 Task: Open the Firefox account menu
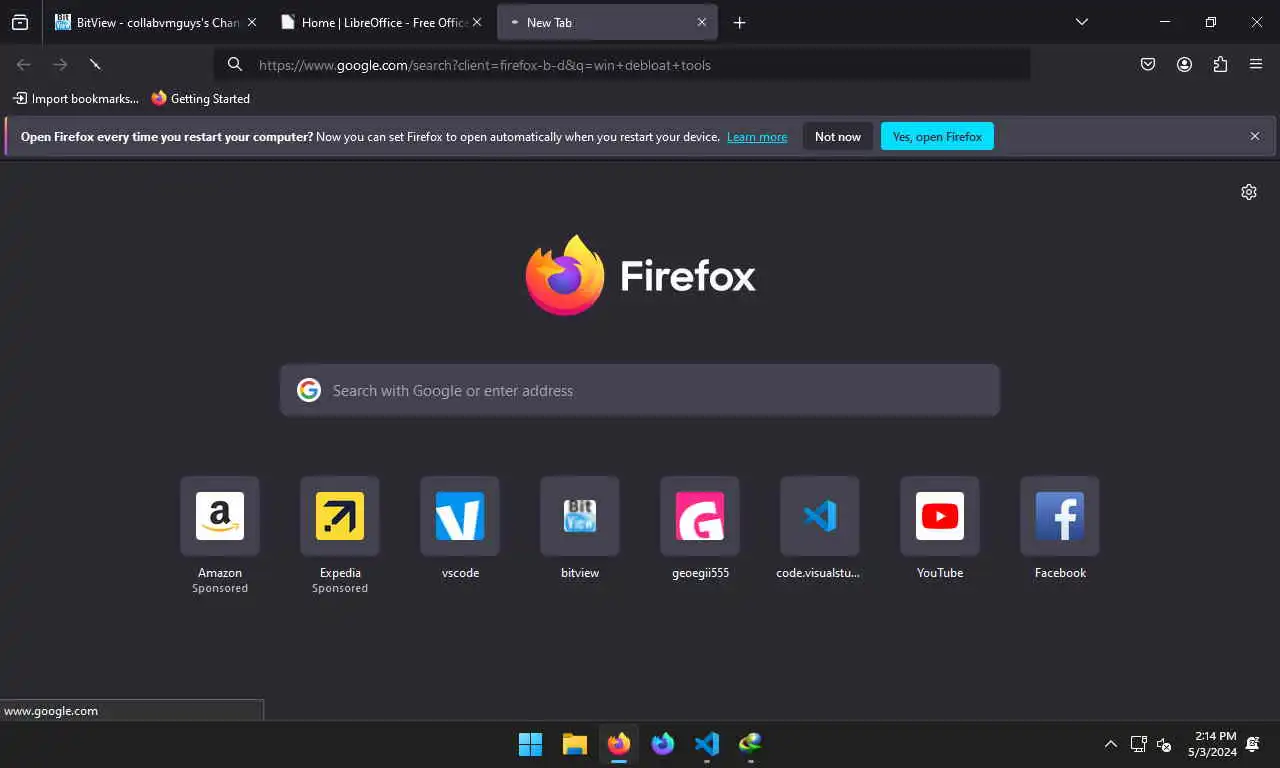click(1184, 64)
